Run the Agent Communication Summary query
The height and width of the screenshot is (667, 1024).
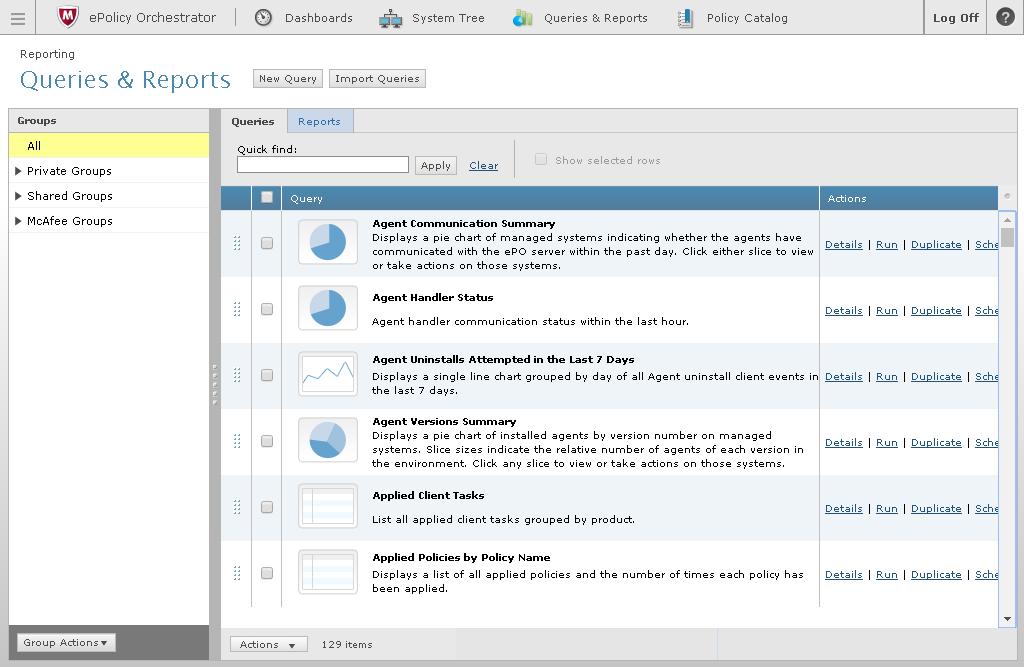[886, 244]
